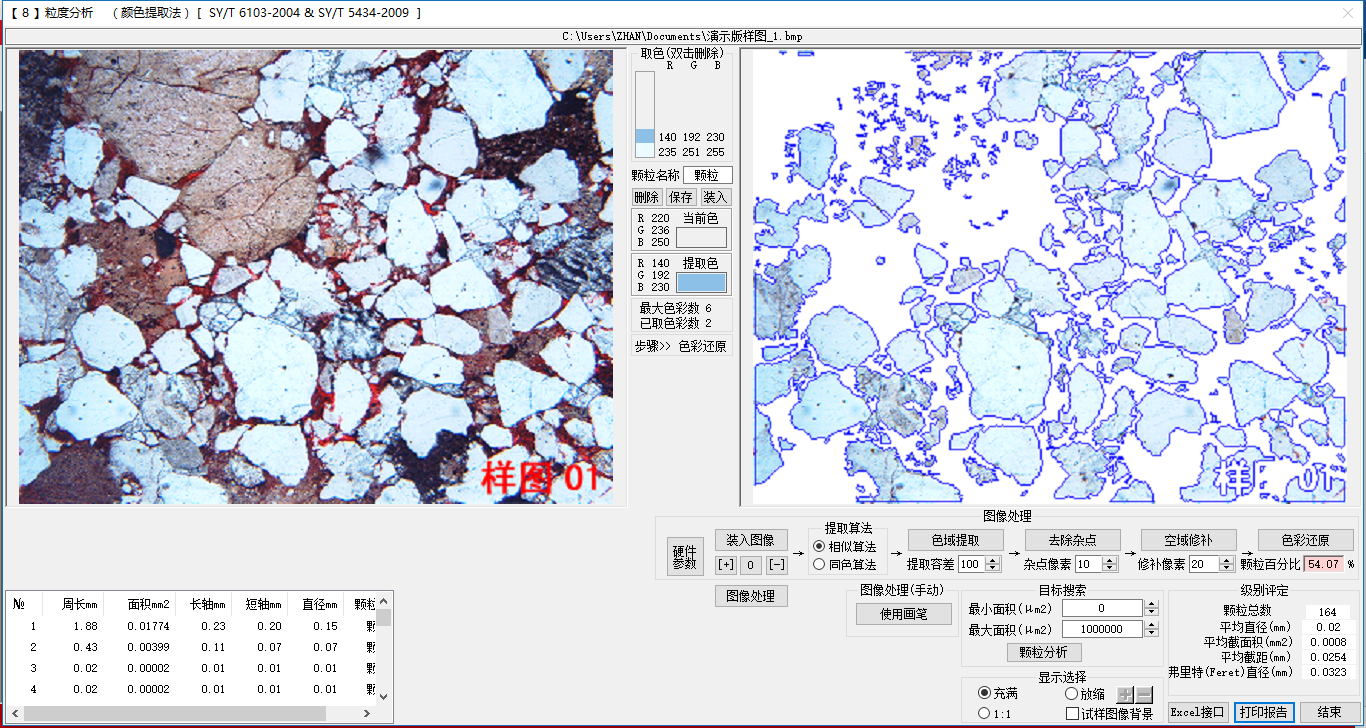The height and width of the screenshot is (728, 1366).
Task: Adjust the 杂点像素 spinner arrows
Action: pos(1110,564)
